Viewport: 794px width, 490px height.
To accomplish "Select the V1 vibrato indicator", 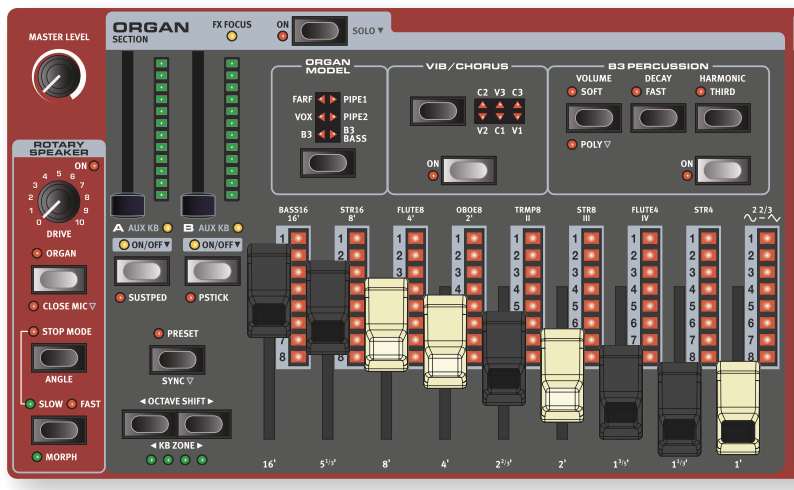I will click(x=517, y=117).
